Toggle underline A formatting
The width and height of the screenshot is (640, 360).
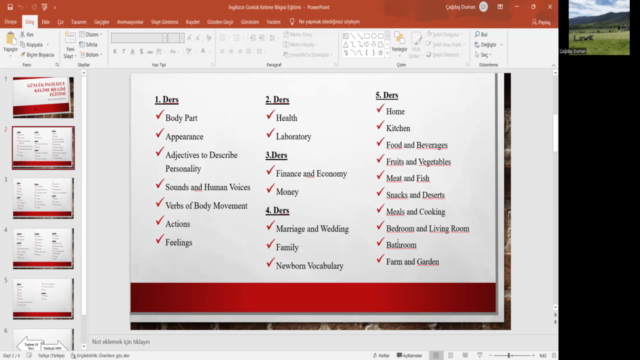click(x=132, y=51)
